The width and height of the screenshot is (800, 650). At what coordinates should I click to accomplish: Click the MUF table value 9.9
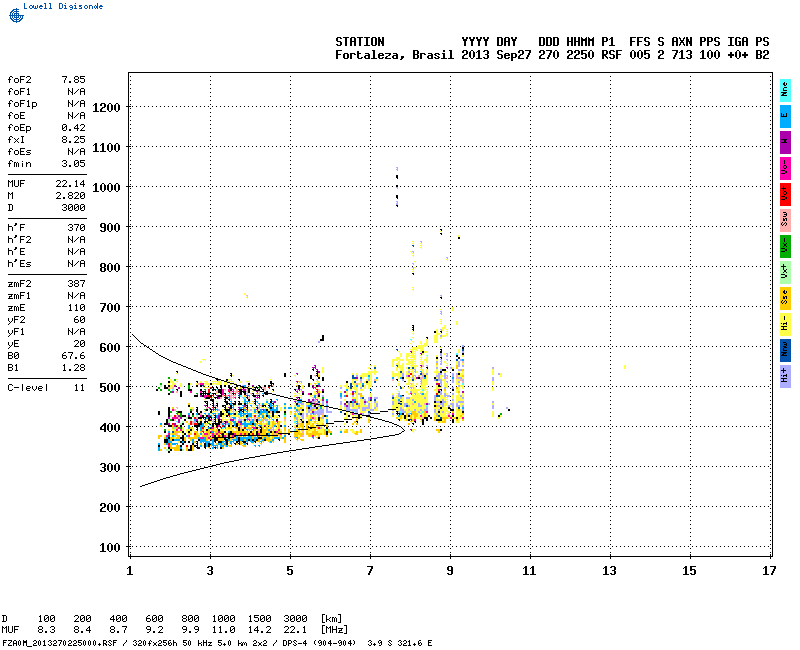click(x=191, y=630)
